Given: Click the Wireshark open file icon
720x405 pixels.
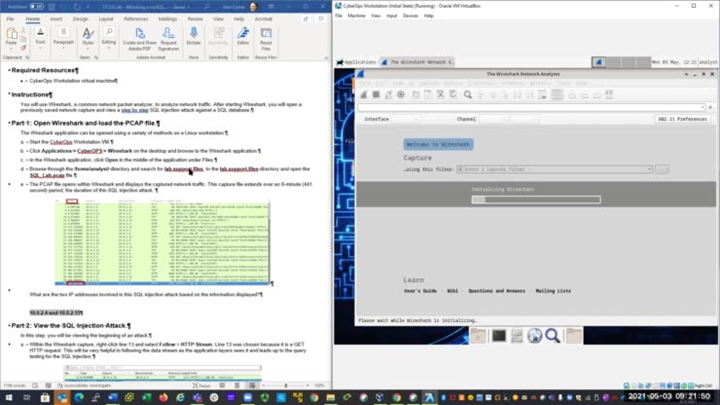Looking at the screenshot, I should click(416, 95).
